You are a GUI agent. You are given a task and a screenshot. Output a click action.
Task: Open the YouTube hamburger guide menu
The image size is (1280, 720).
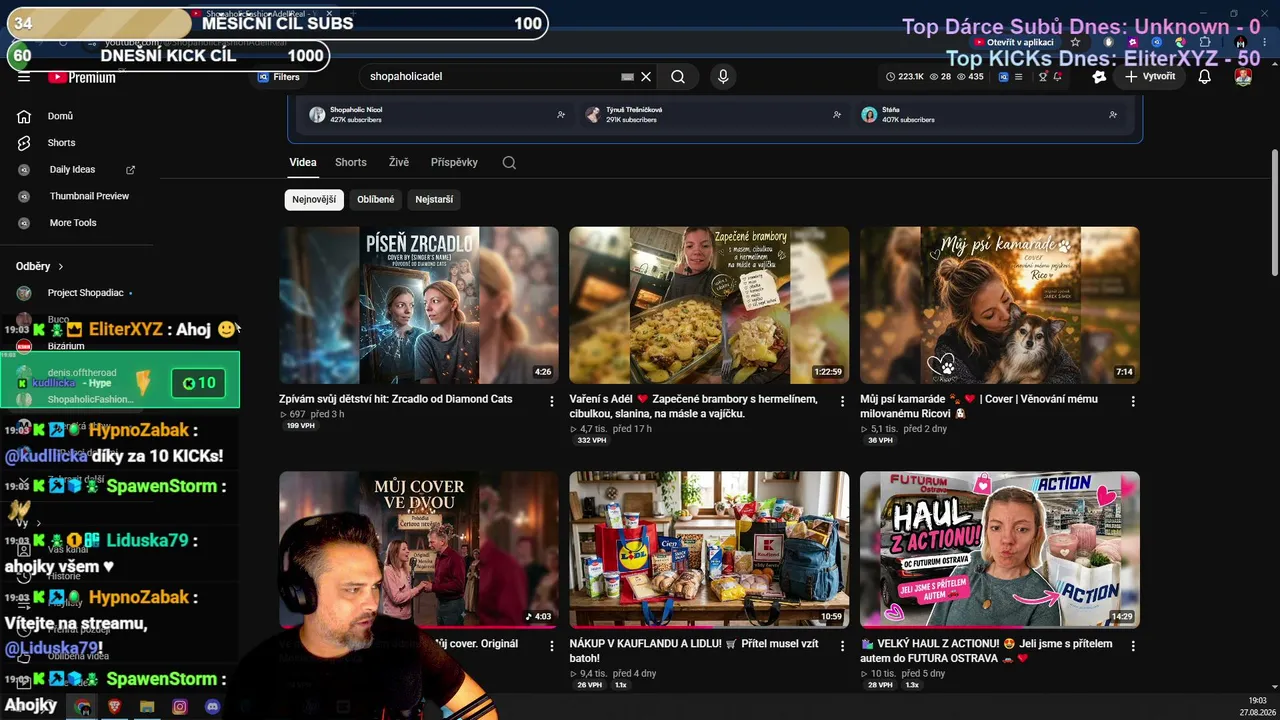coord(24,77)
